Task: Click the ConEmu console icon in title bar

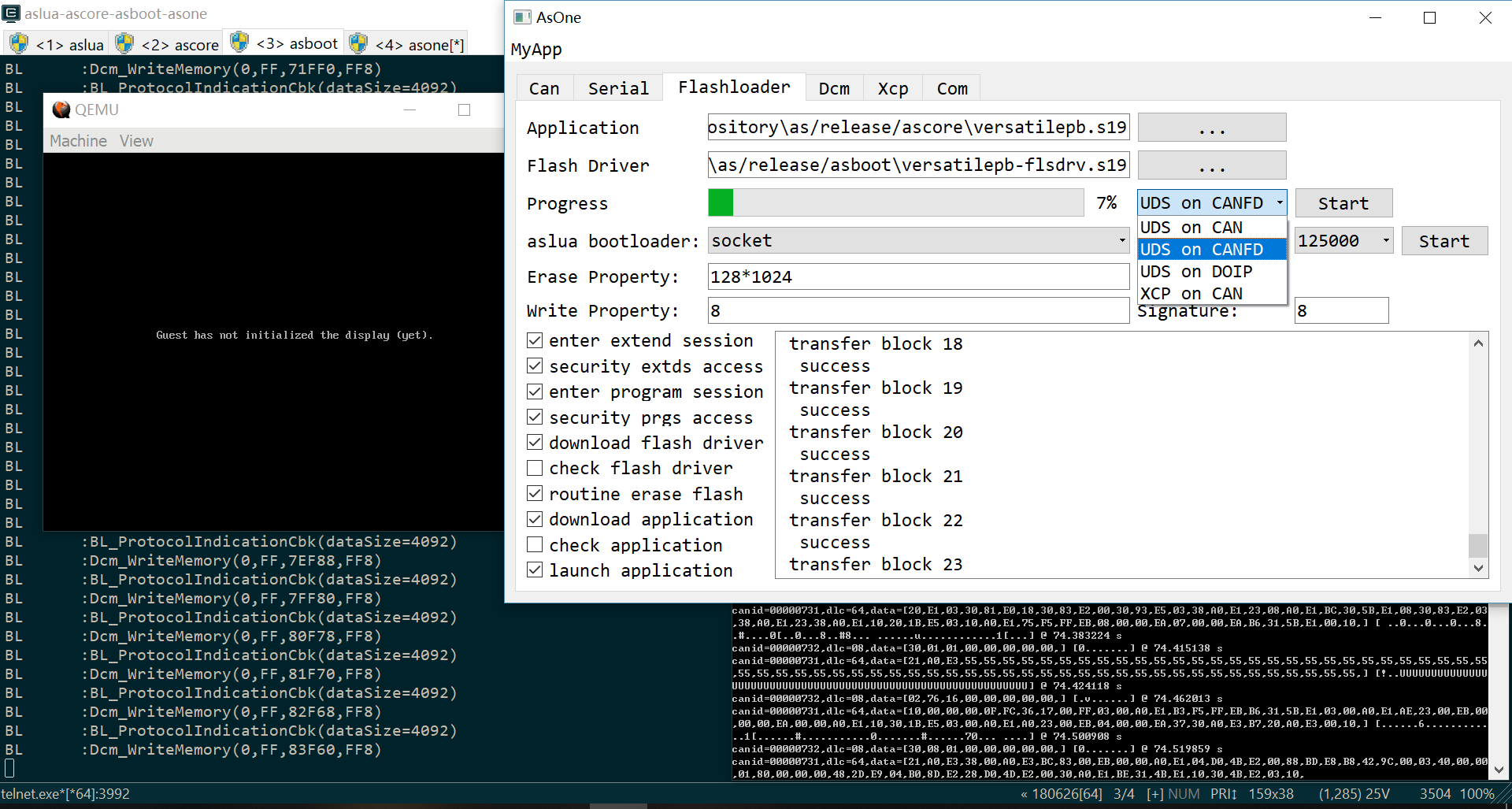Action: (x=11, y=13)
